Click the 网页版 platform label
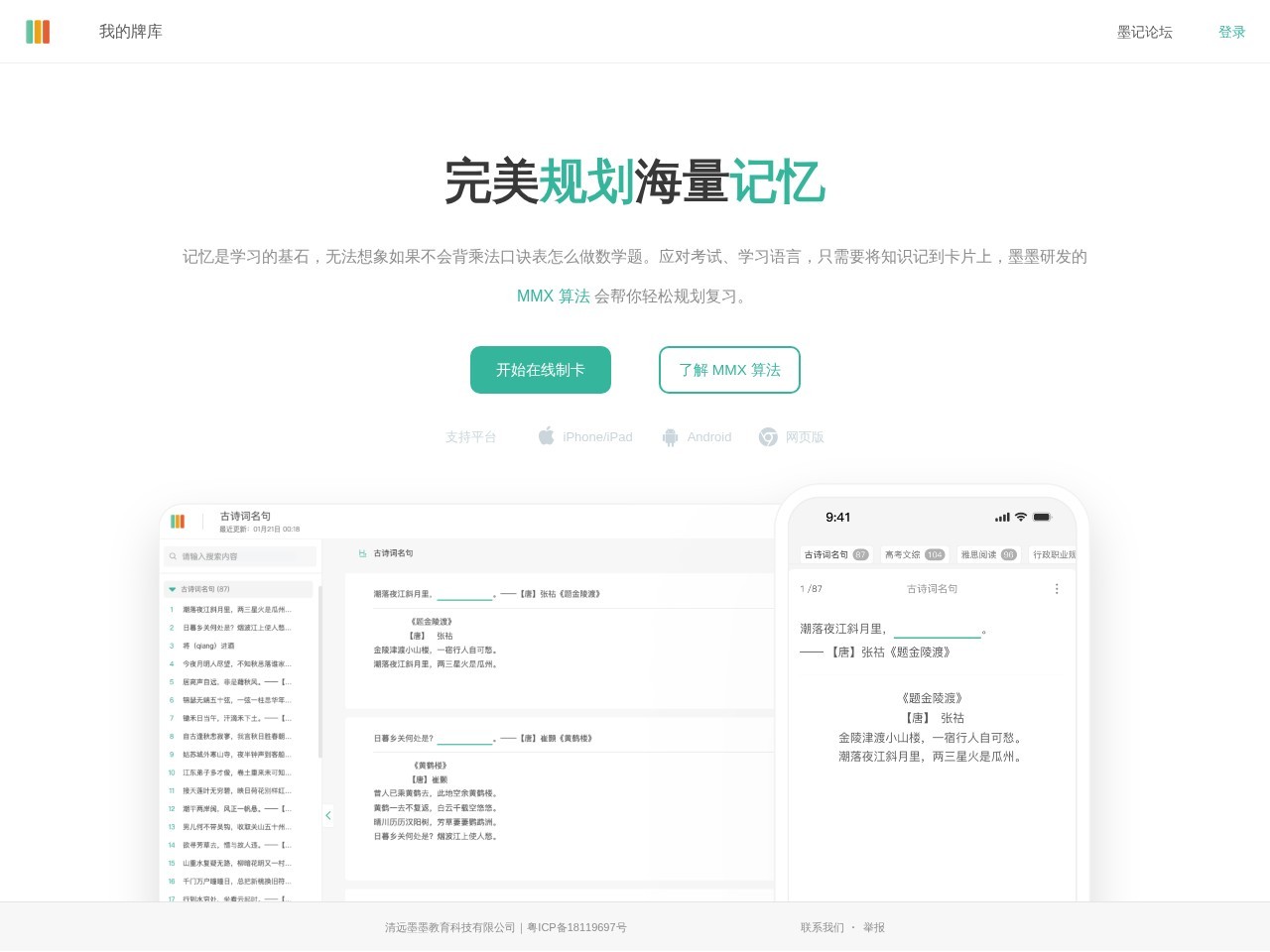1270x952 pixels. point(805,436)
